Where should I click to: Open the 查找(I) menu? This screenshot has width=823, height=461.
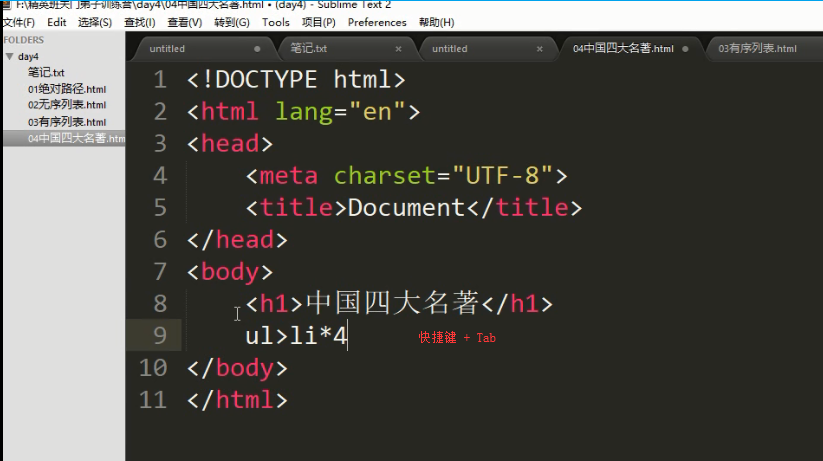click(x=140, y=22)
